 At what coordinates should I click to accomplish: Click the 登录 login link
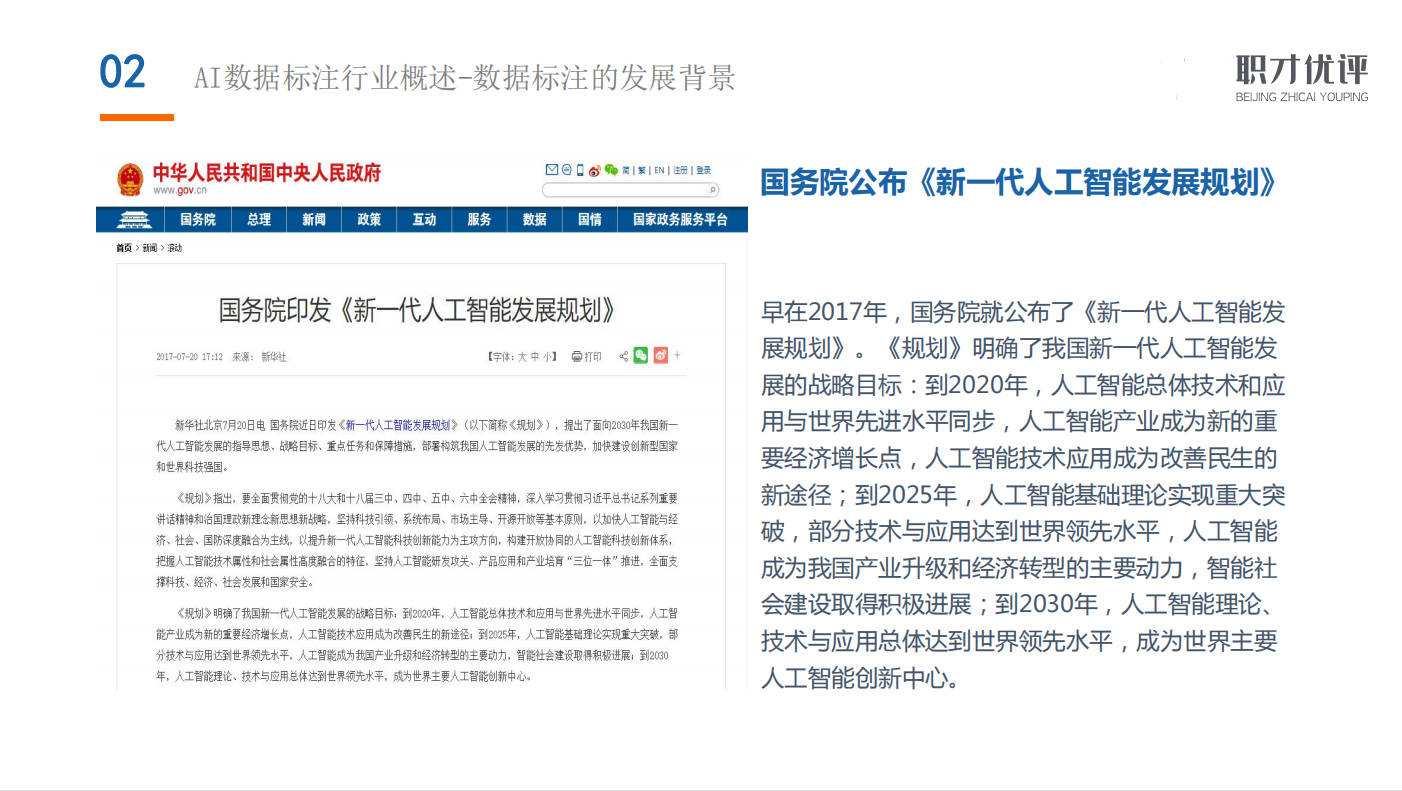703,170
